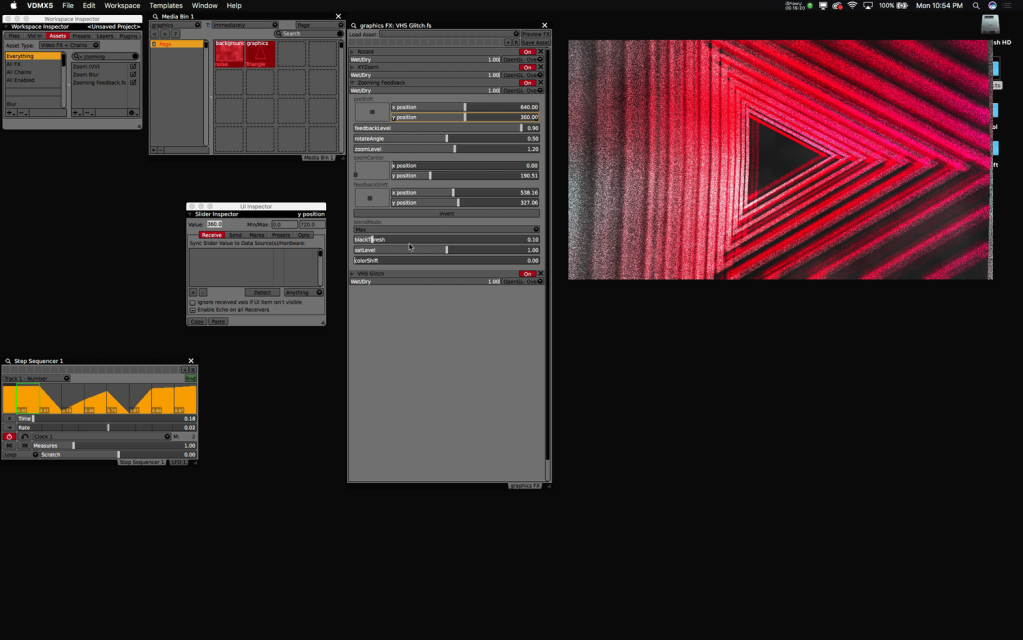Click the gear icon below the asset list
1023x640 pixels.
(x=131, y=113)
